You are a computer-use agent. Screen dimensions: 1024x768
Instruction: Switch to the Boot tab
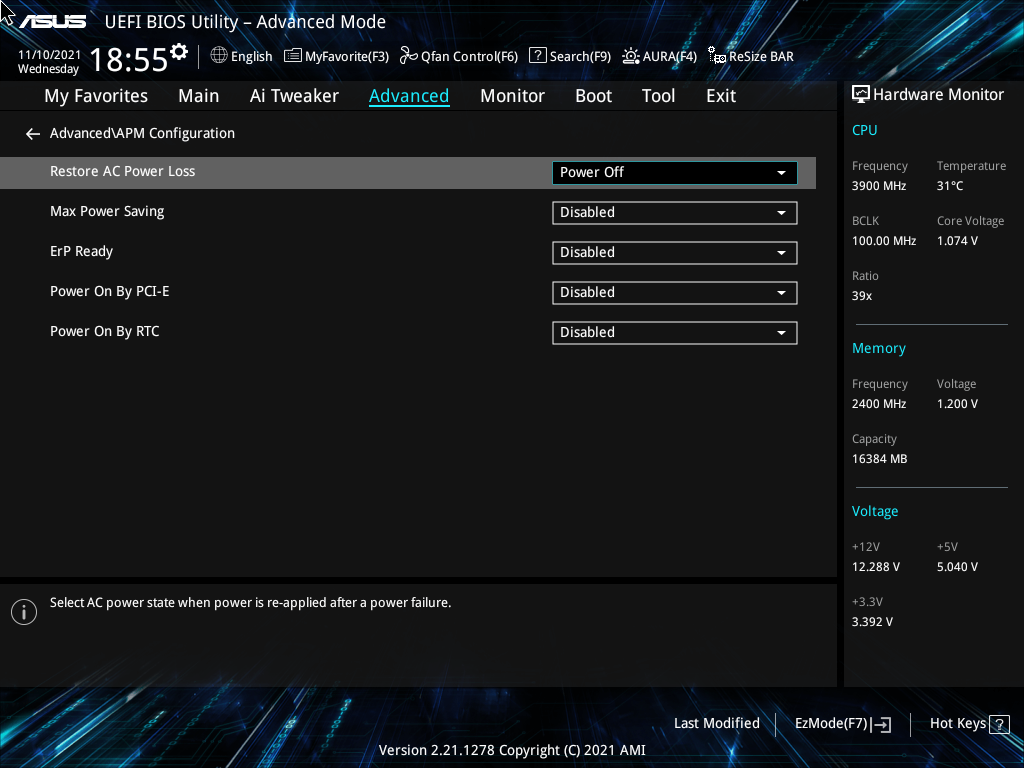(x=593, y=96)
